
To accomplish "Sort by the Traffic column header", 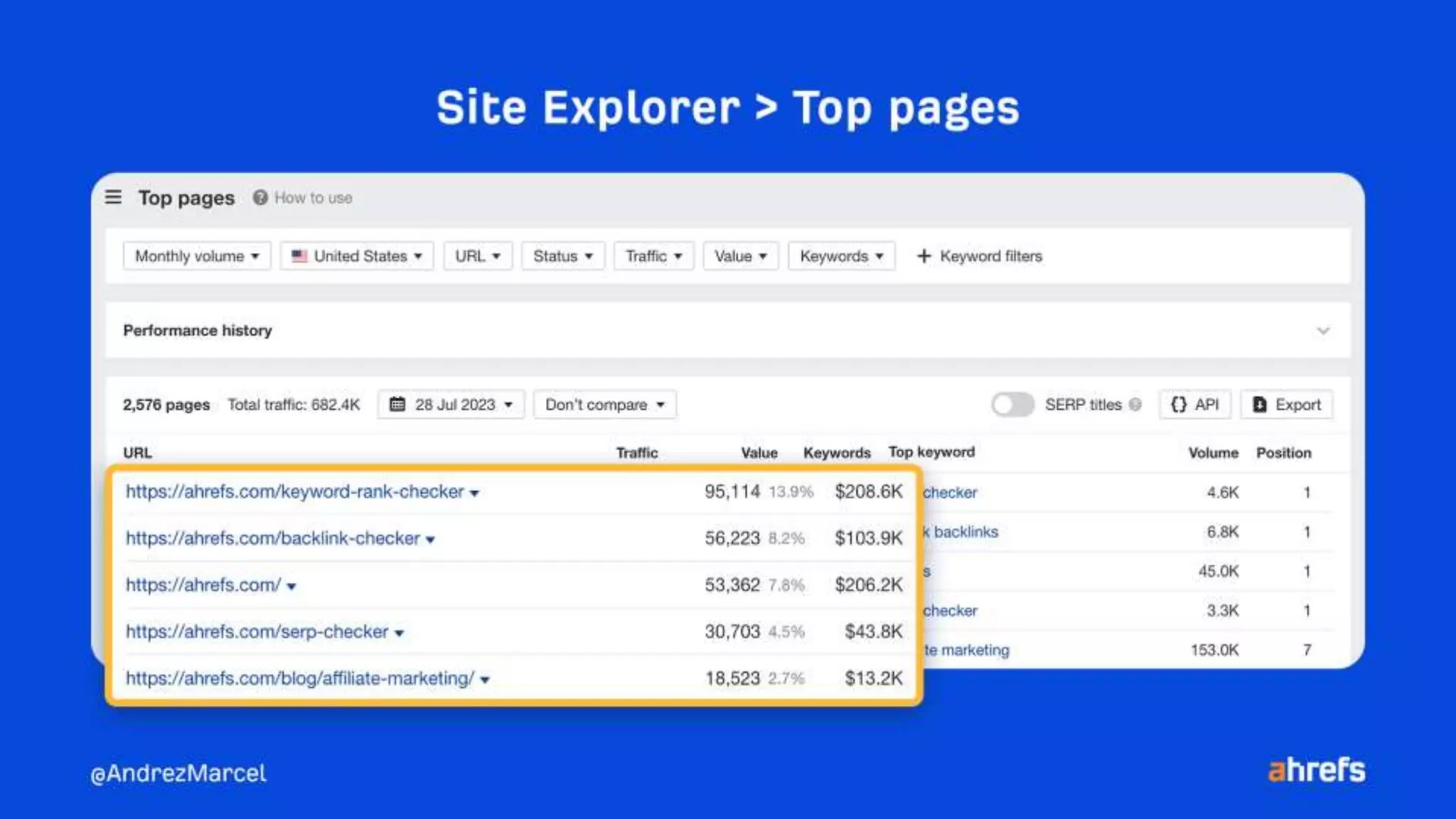I will coord(637,453).
